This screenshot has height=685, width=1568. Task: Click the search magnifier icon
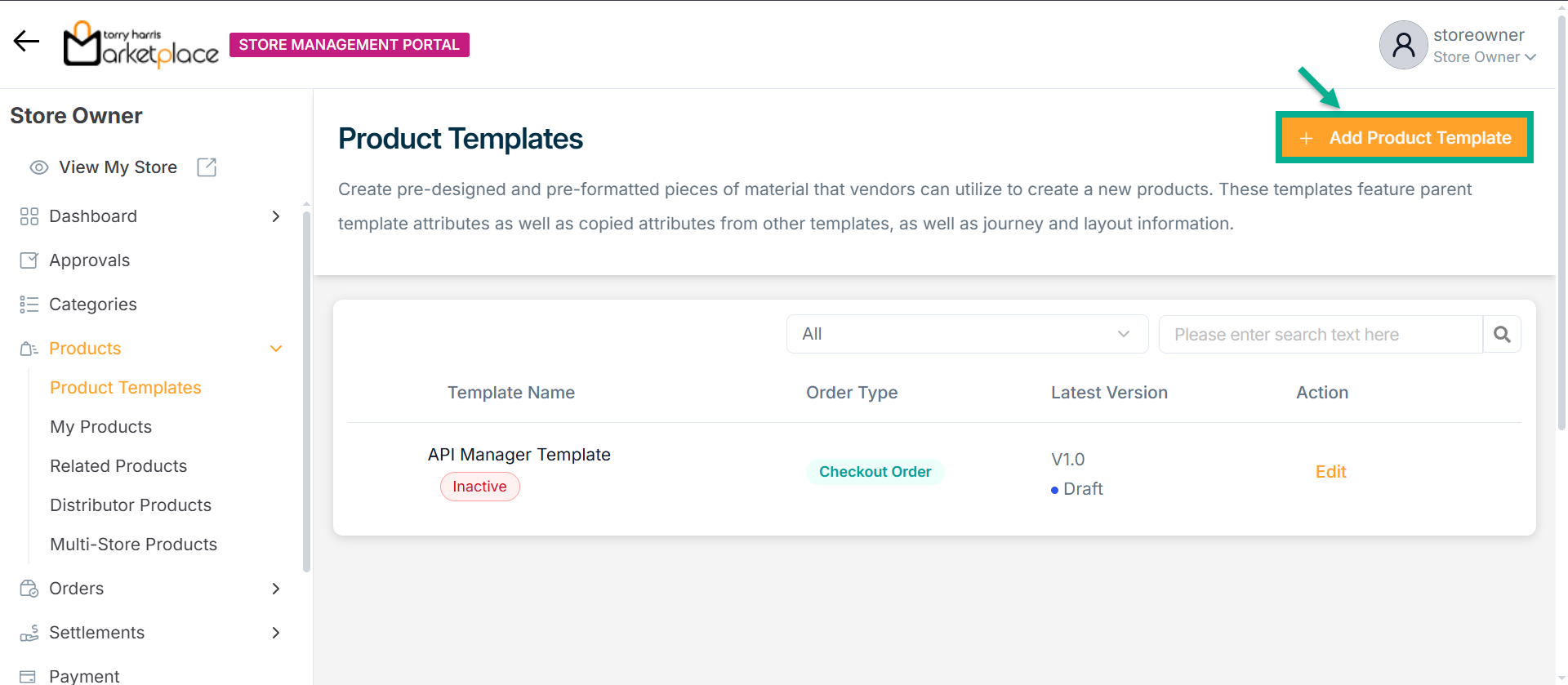click(1502, 334)
